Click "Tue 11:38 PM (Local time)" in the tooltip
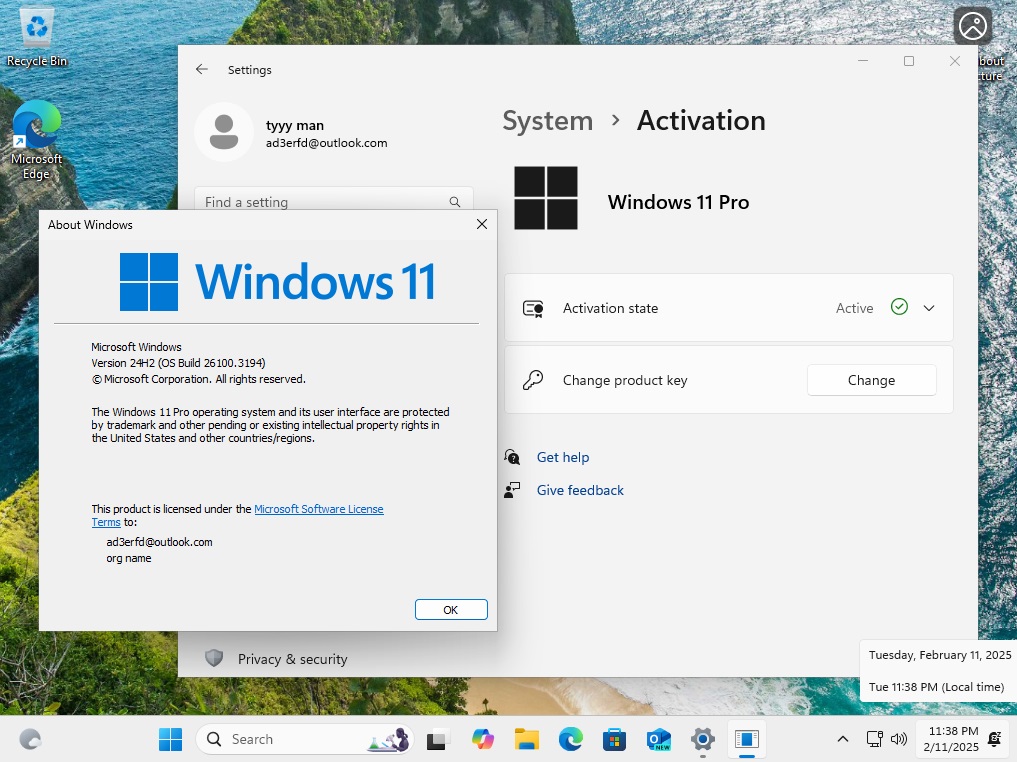Image resolution: width=1017 pixels, height=762 pixels. pyautogui.click(x=936, y=687)
